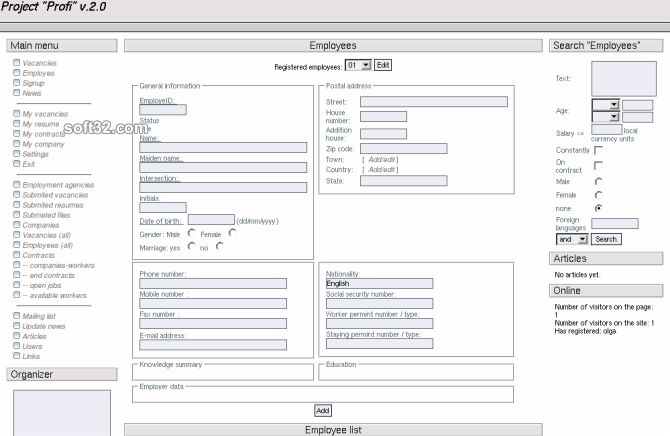
Task: Enable the Constantly checkbox in search
Action: coord(599,150)
